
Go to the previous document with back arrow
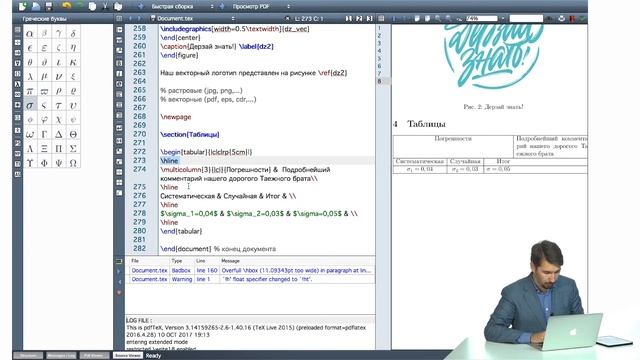130,18
